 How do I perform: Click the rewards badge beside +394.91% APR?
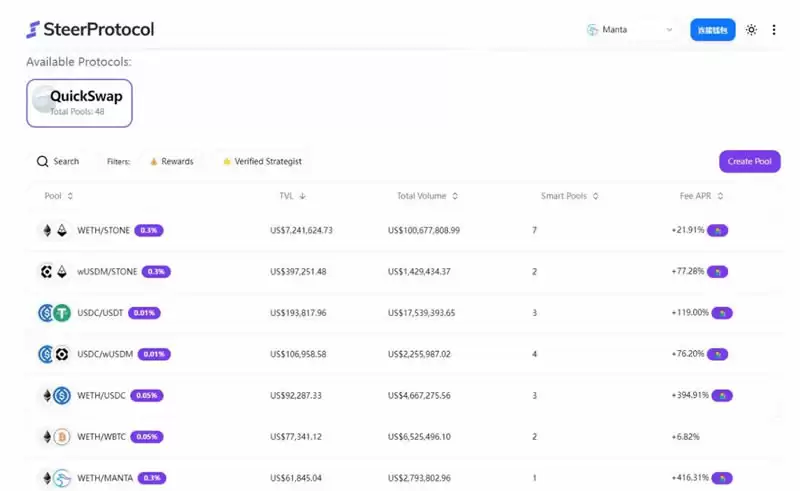(x=722, y=395)
